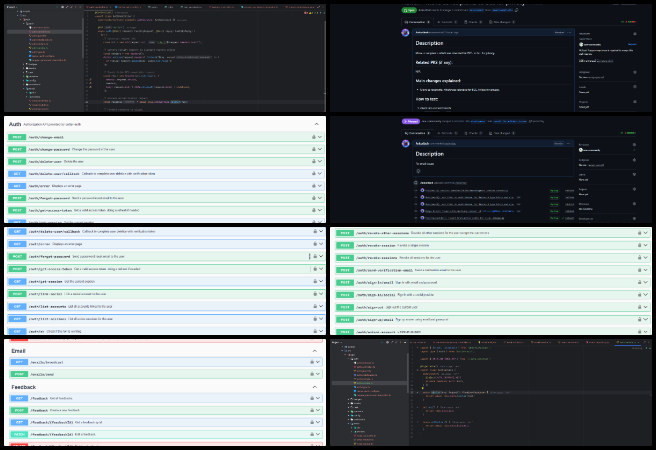Click author avatar beside Open pull request description

(x=405, y=33)
